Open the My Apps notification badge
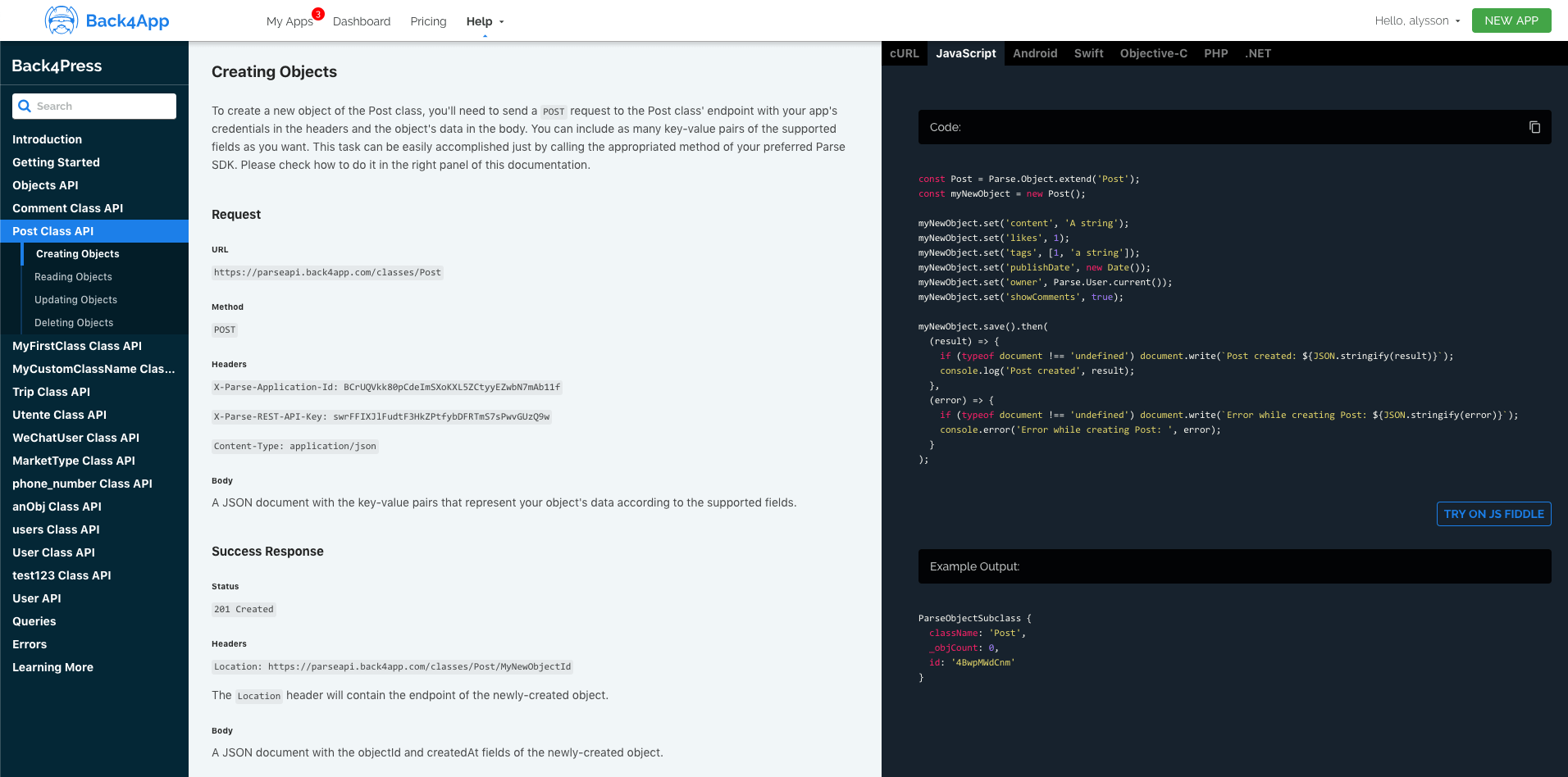The width and height of the screenshot is (1568, 777). 318,14
